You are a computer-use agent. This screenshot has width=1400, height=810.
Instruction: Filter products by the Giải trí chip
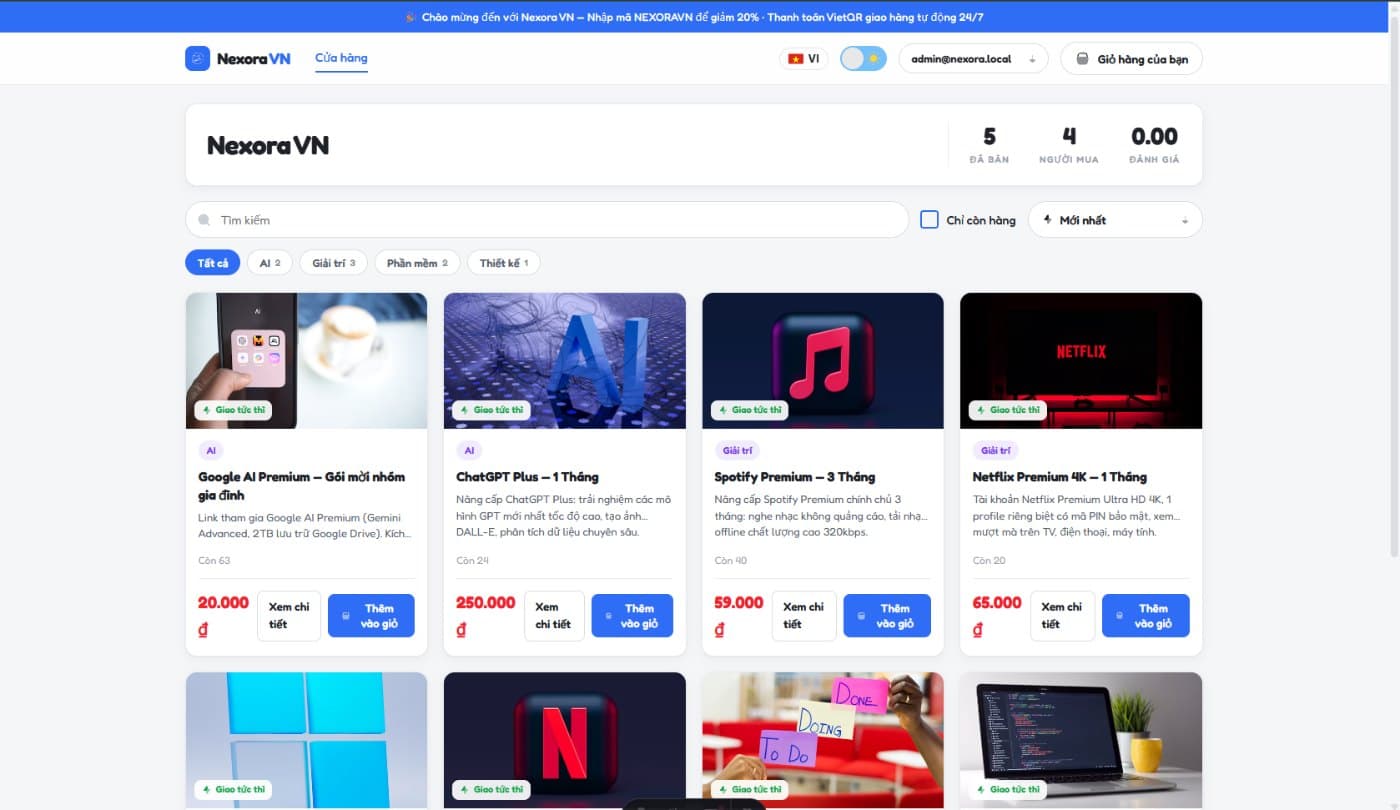[334, 263]
